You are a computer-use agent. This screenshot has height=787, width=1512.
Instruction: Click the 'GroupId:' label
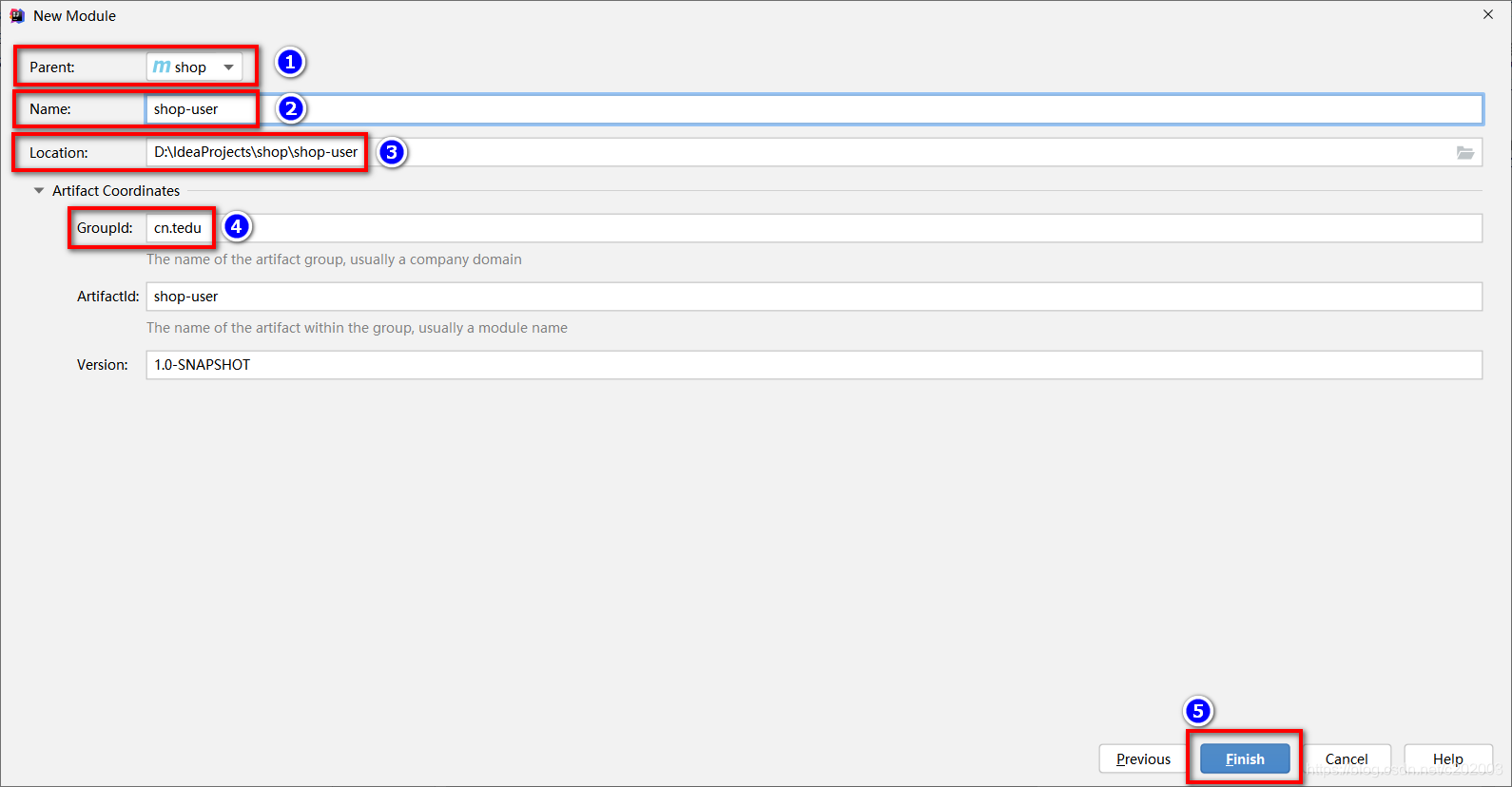coord(105,228)
